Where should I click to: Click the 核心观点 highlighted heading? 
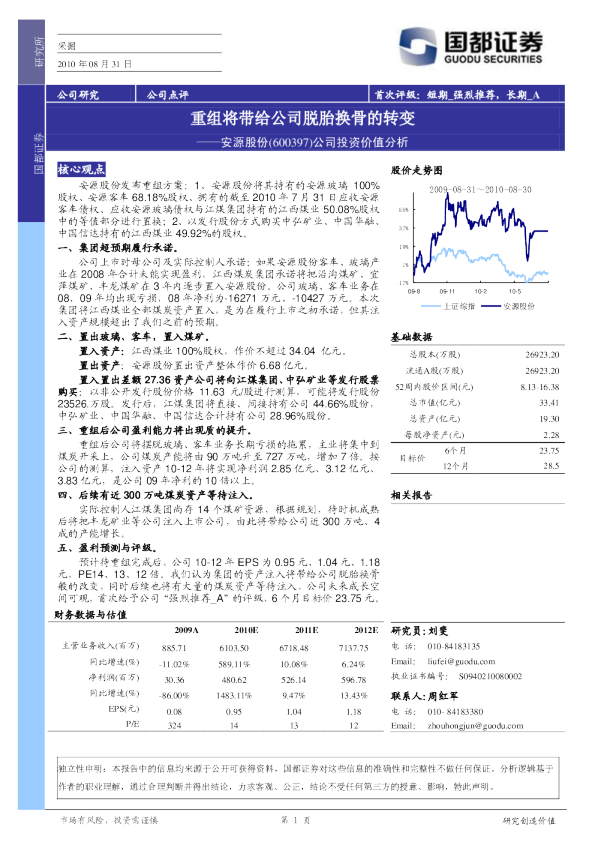[82, 170]
